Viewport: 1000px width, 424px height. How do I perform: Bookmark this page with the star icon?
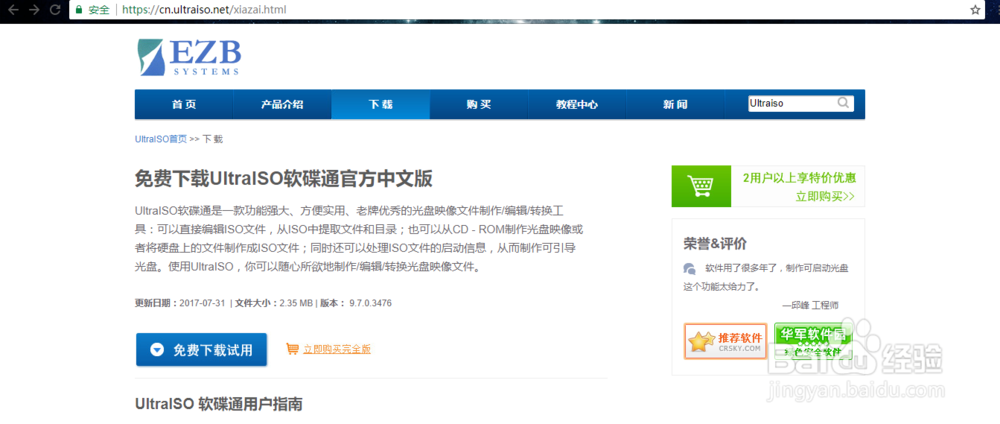[x=975, y=10]
